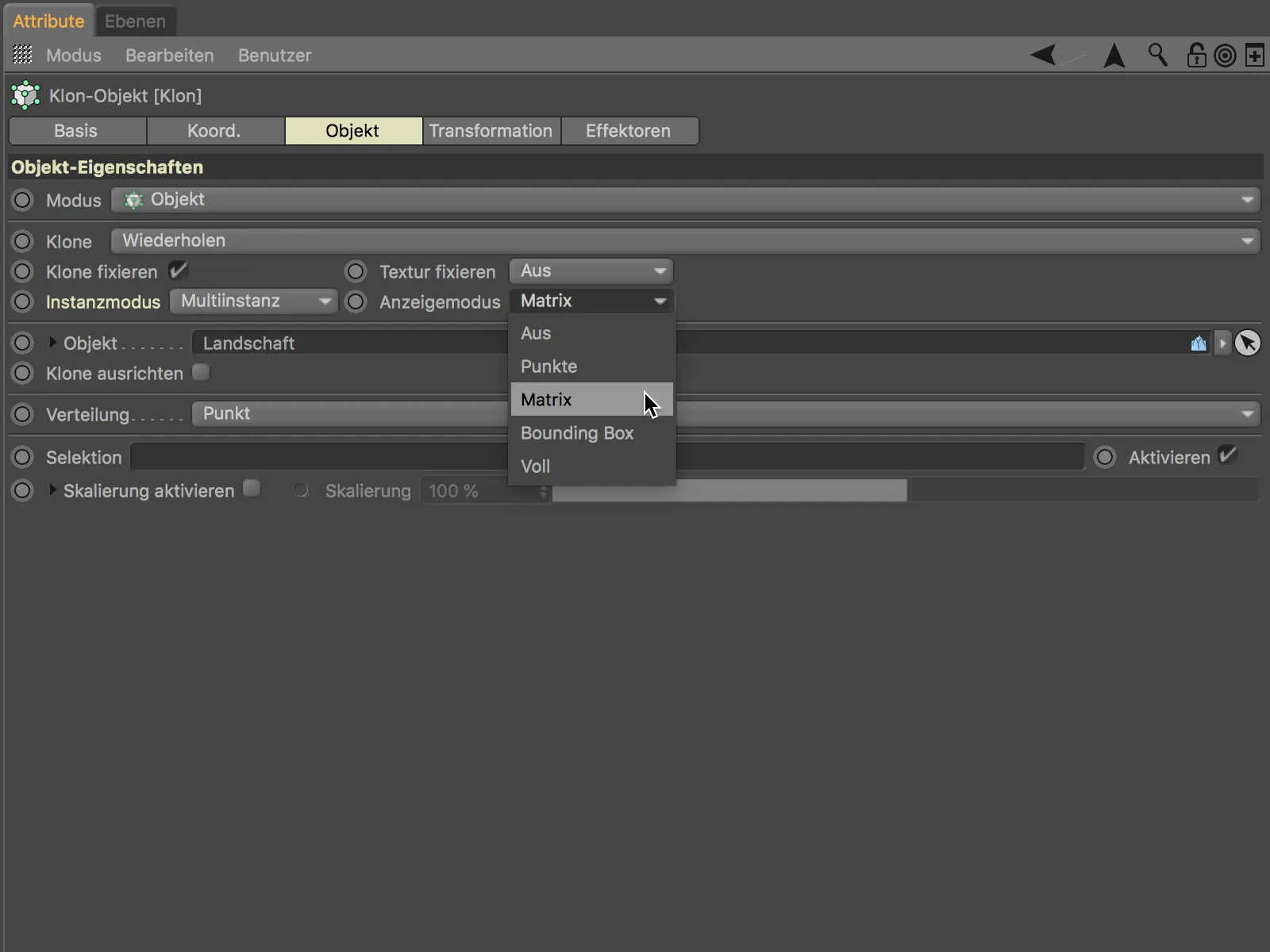This screenshot has width=1270, height=952.
Task: Open new attribute manager plus icon
Action: pos(1255,56)
